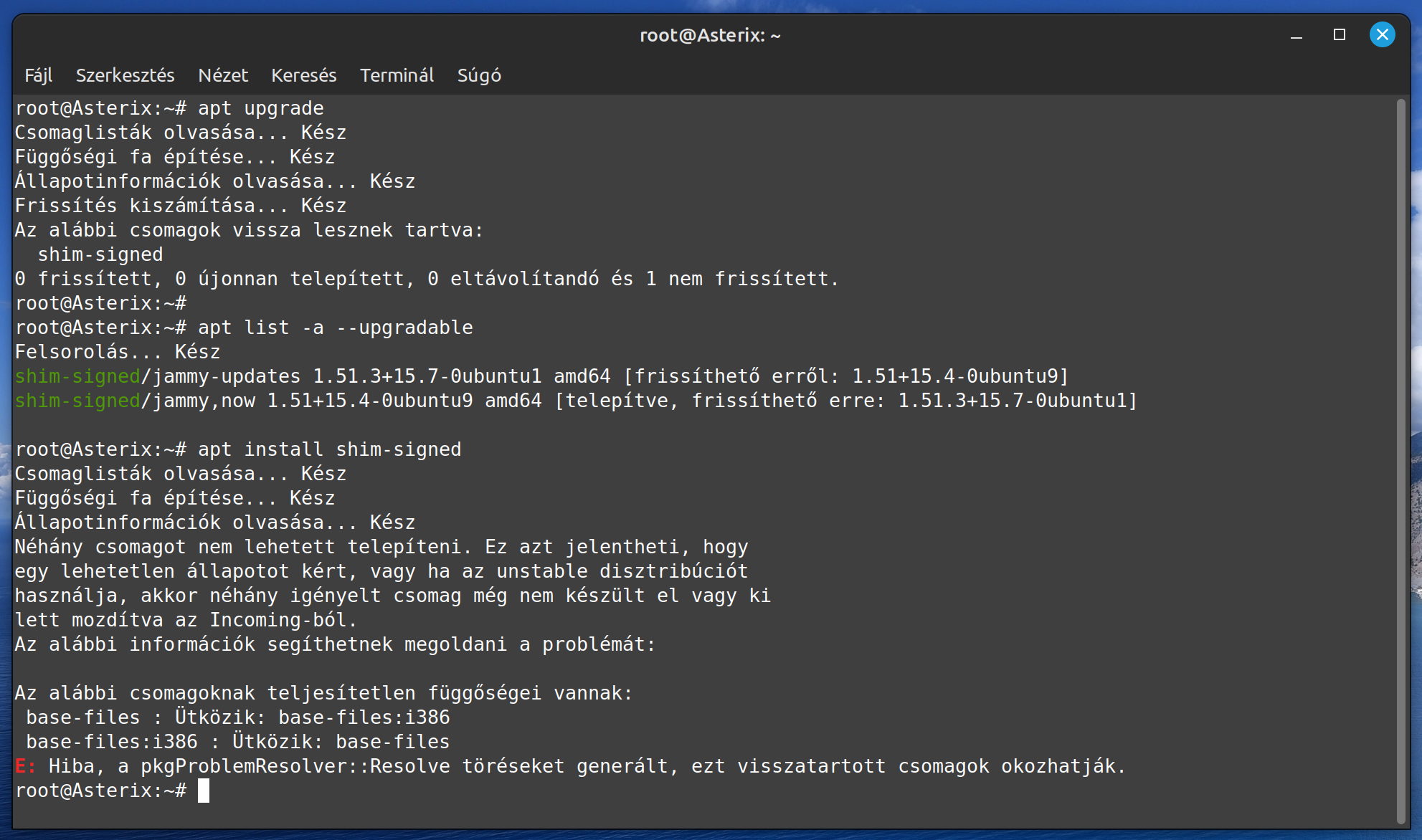Click the red E: error marker

tap(25, 766)
